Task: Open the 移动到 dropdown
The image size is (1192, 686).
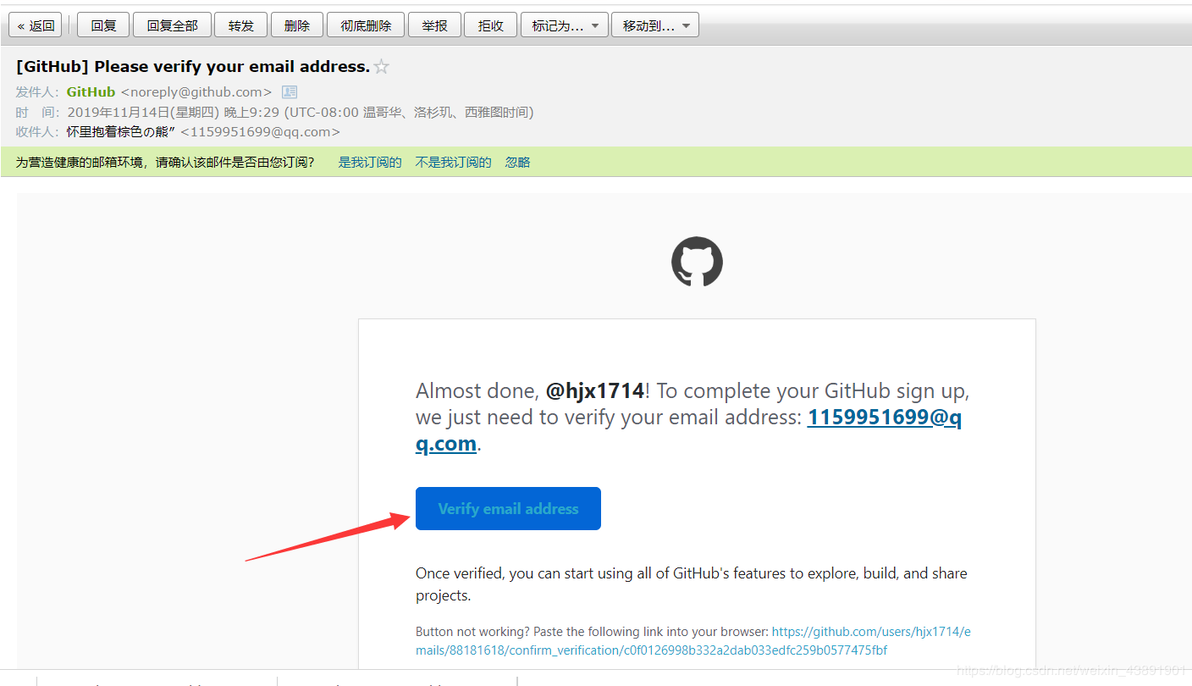Action: tap(655, 25)
